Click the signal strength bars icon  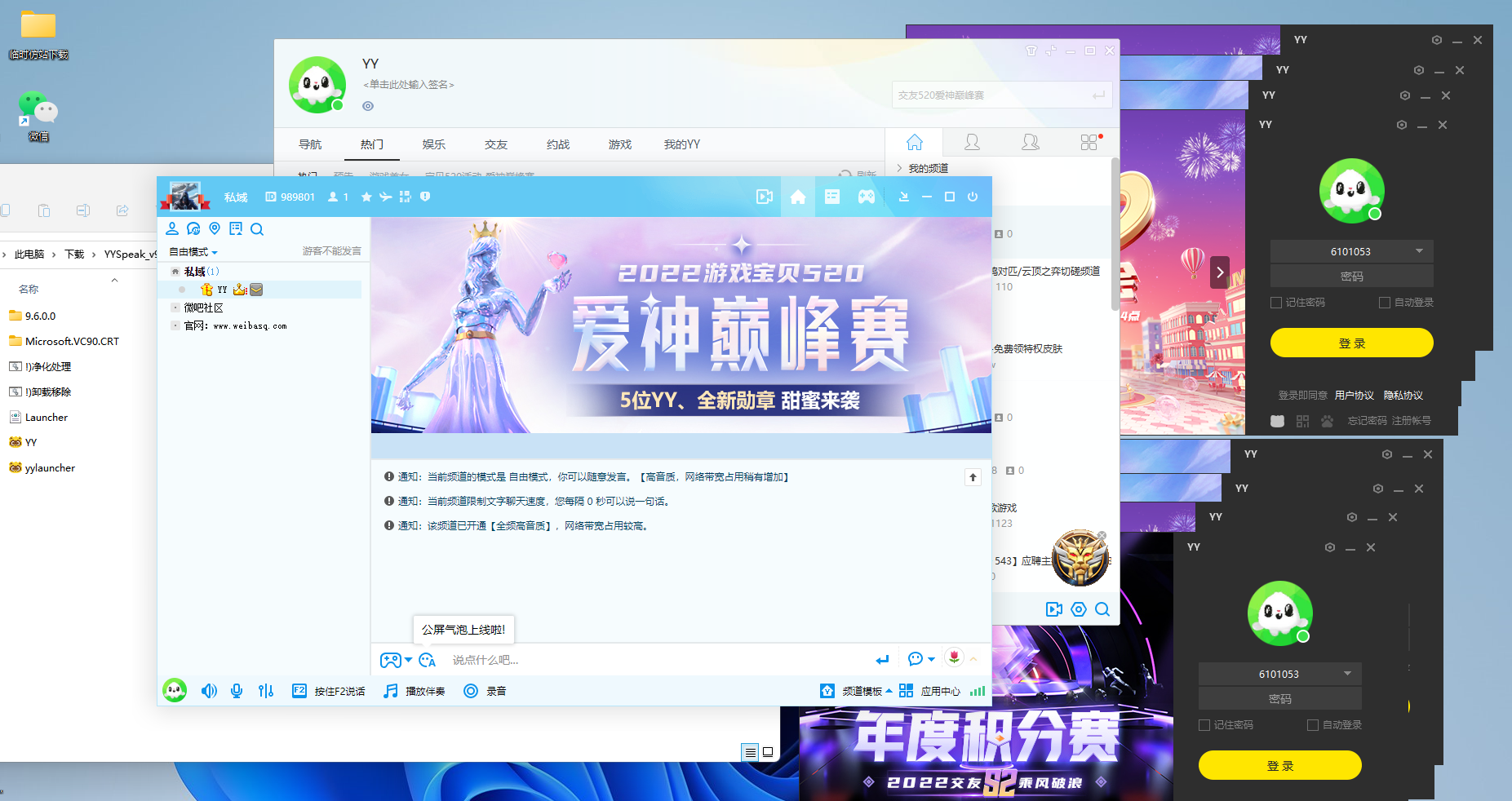978,691
